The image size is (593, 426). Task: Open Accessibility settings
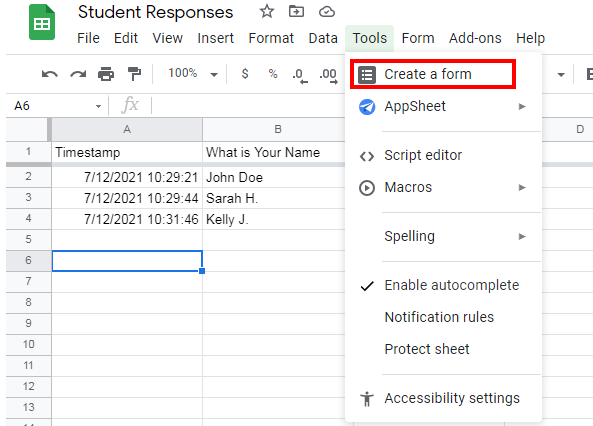[x=443, y=398]
